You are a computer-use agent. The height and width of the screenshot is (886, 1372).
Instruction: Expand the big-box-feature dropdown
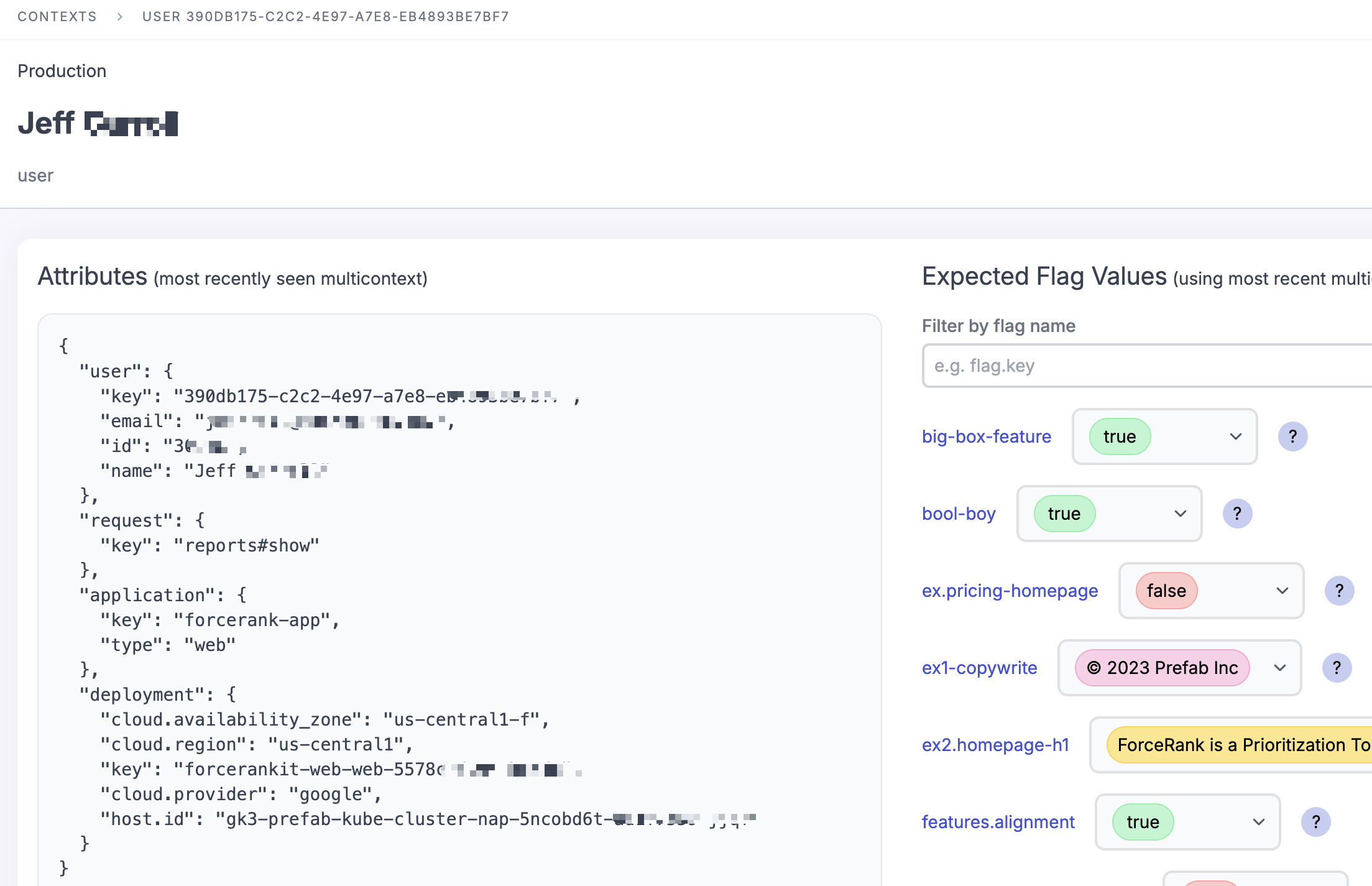pyautogui.click(x=1234, y=436)
